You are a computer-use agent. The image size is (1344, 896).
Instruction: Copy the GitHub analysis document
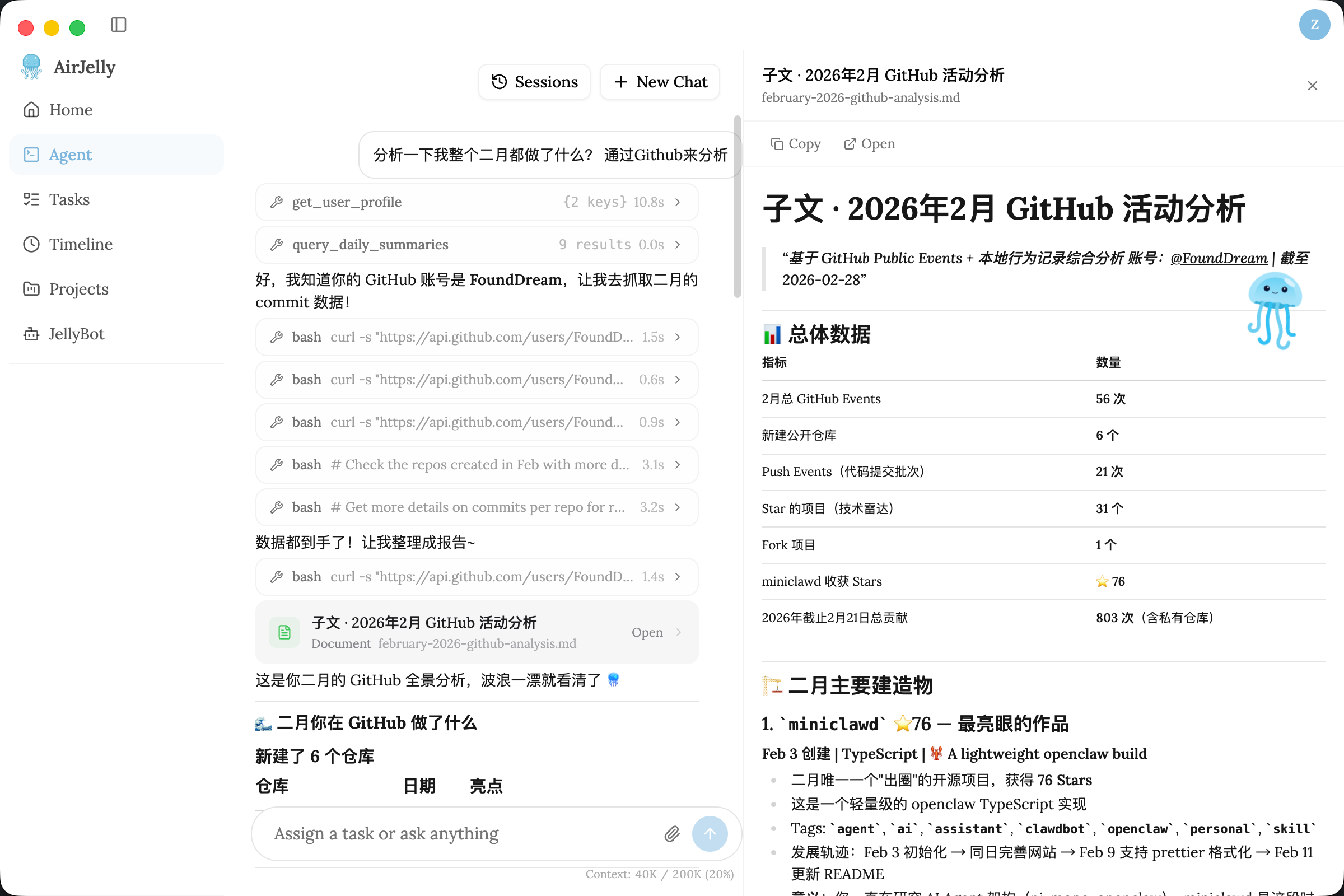tap(795, 144)
